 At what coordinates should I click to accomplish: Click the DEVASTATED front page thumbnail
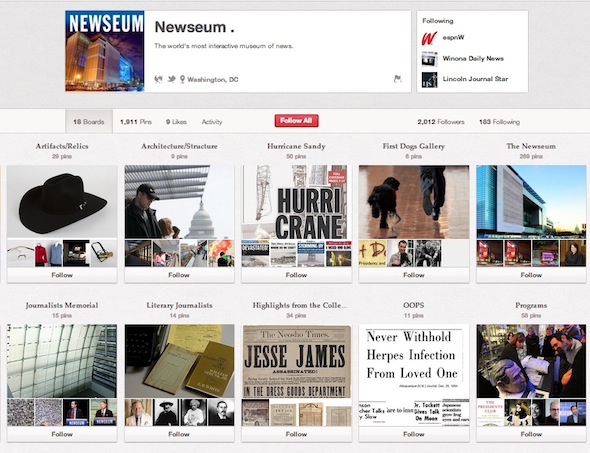click(255, 254)
